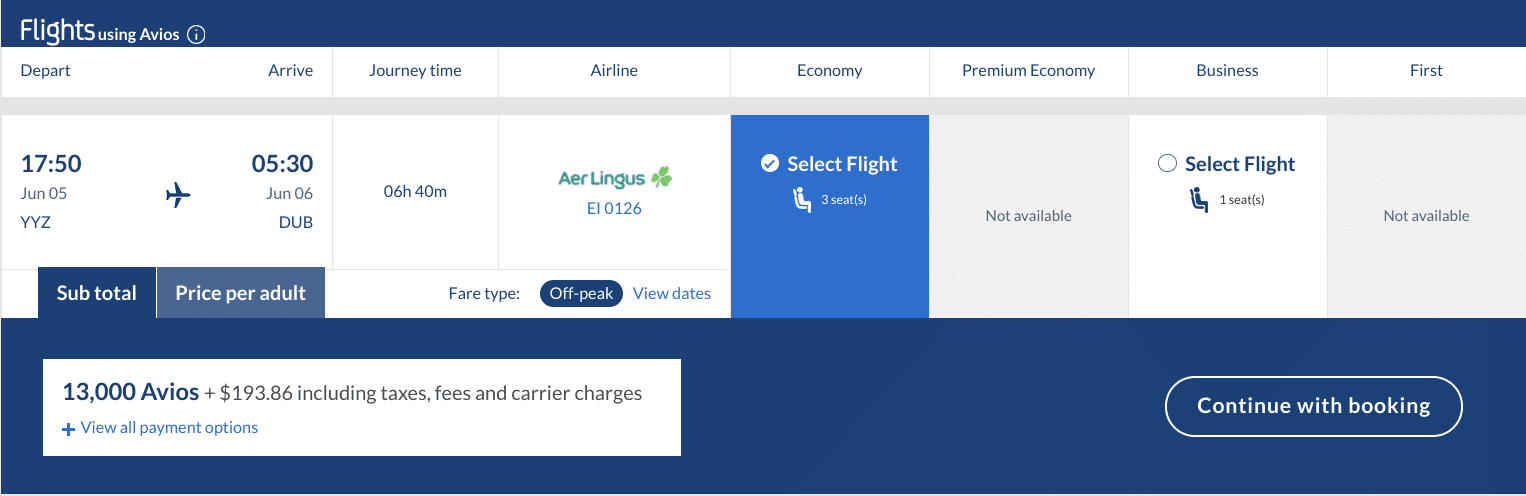Click the Aer Lingus shamrock logo
This screenshot has width=1526, height=496.
click(x=661, y=178)
